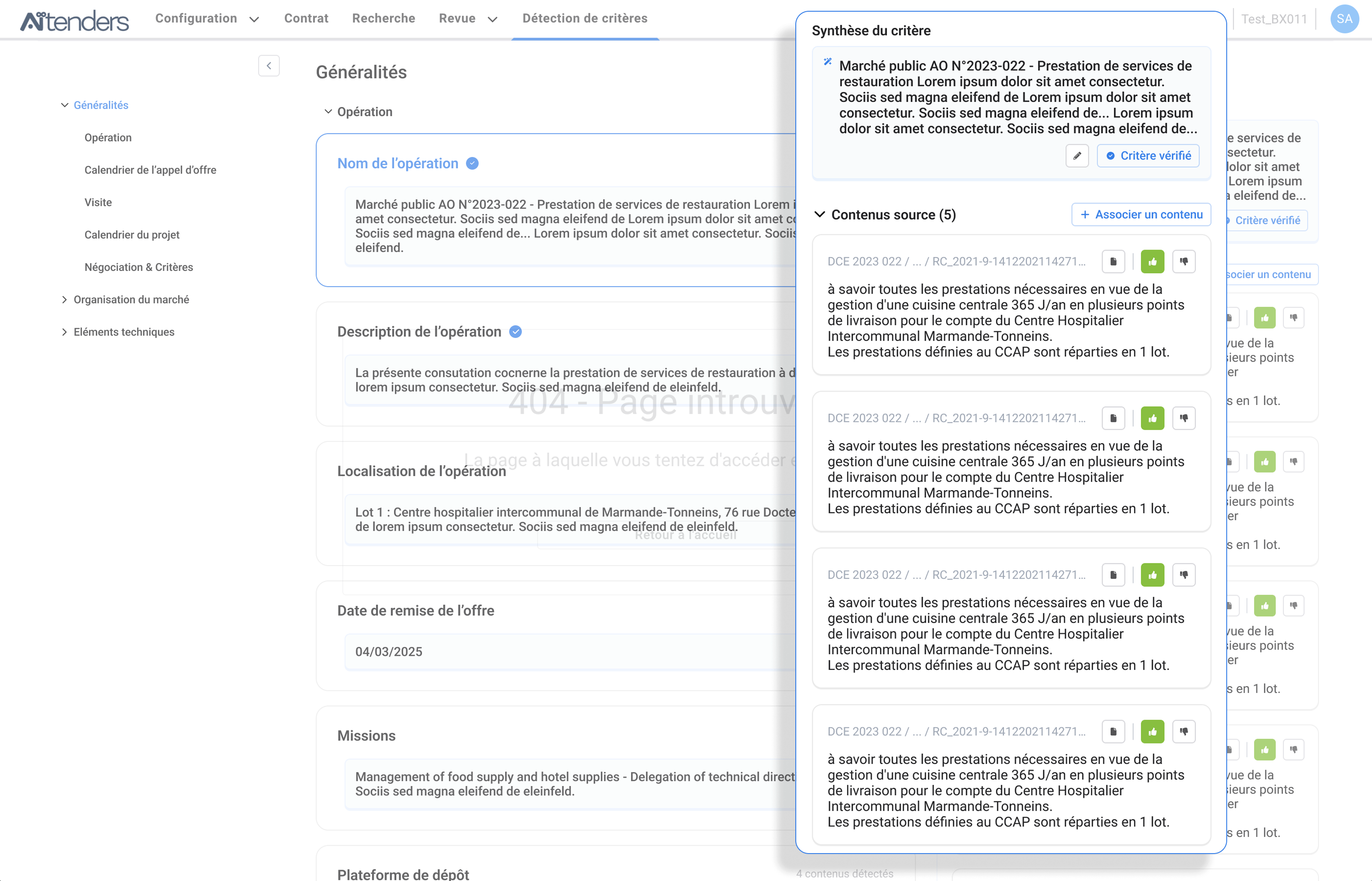Toggle the green thumbs up on the second source card
This screenshot has height=881, width=1372.
1152,418
